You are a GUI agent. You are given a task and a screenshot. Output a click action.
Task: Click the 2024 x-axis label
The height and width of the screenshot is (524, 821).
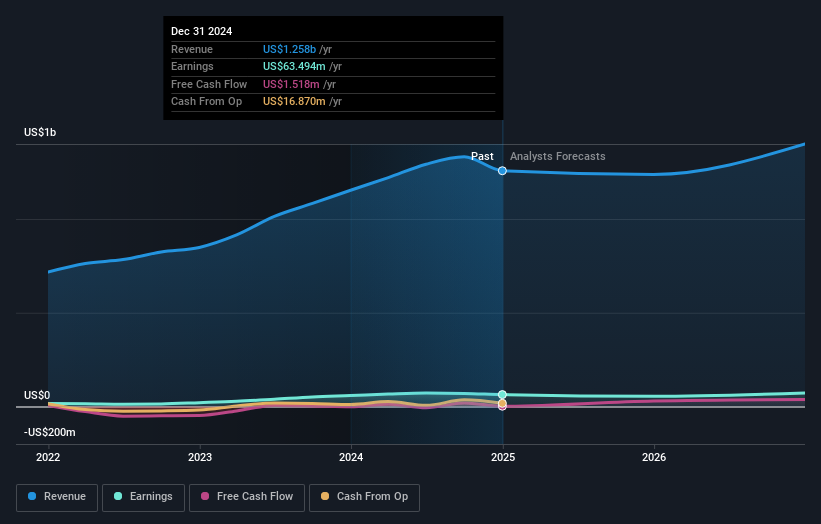coord(351,457)
